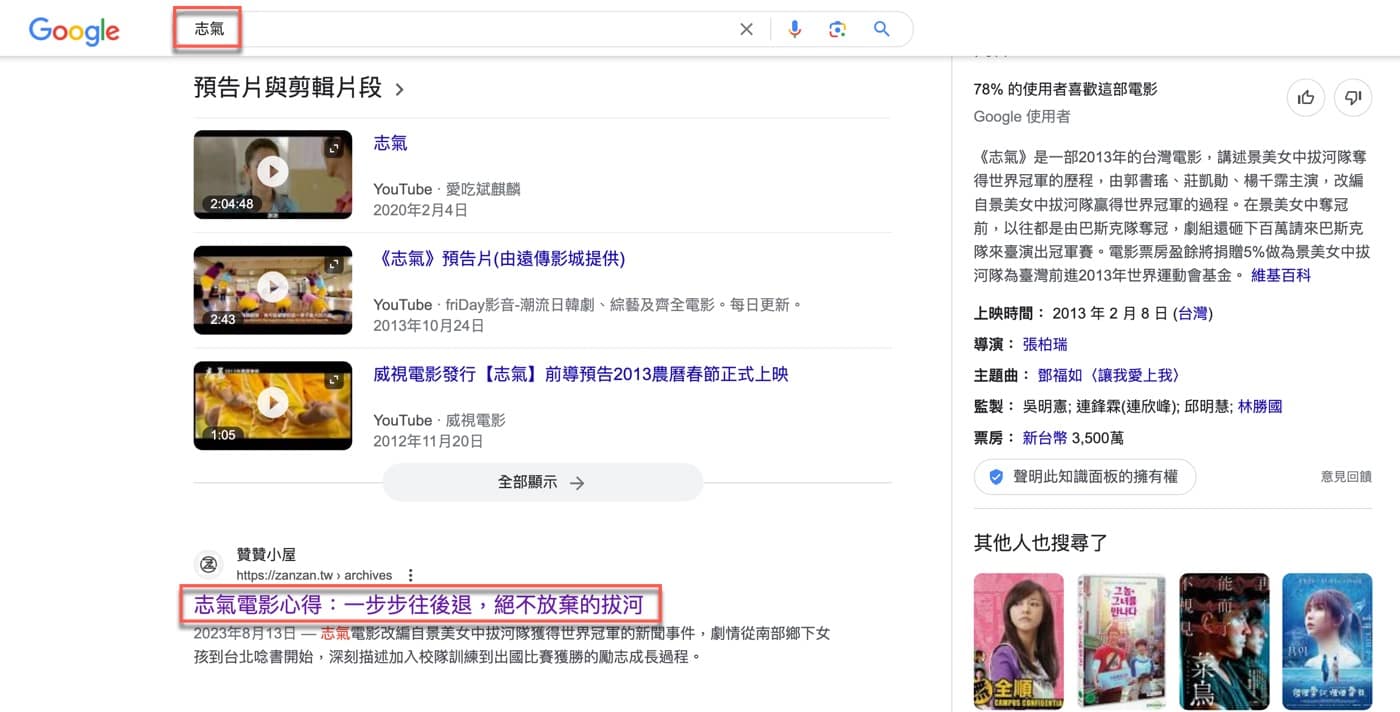1400x712 pixels.
Task: Click the video date 2013年10月24日
Action: [428, 326]
